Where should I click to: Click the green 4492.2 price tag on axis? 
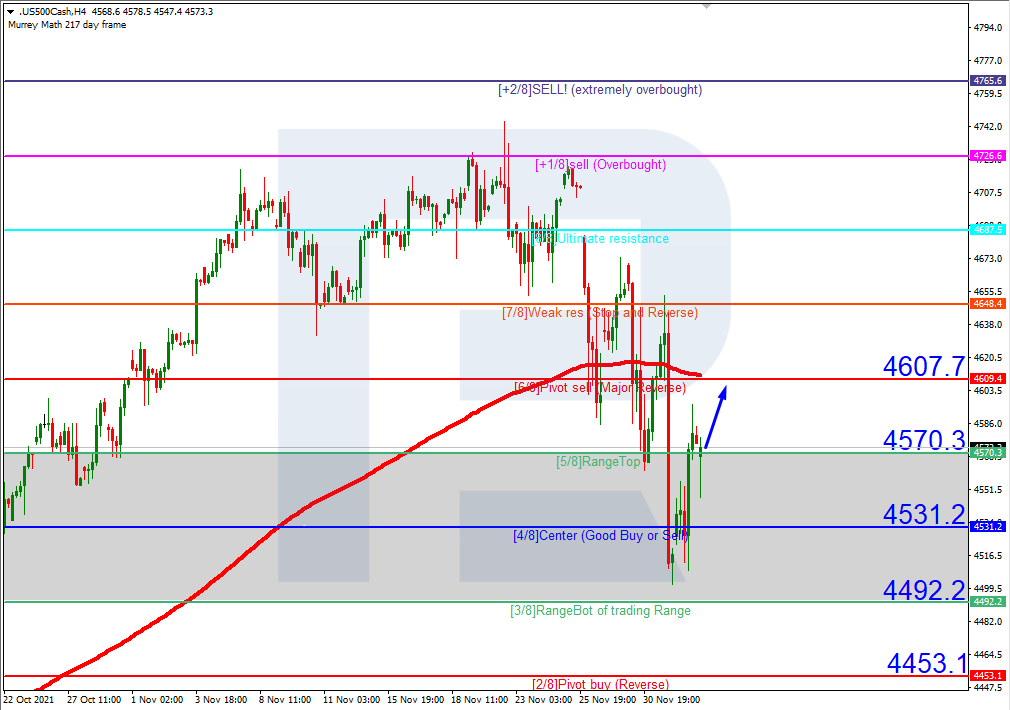pyautogui.click(x=987, y=601)
